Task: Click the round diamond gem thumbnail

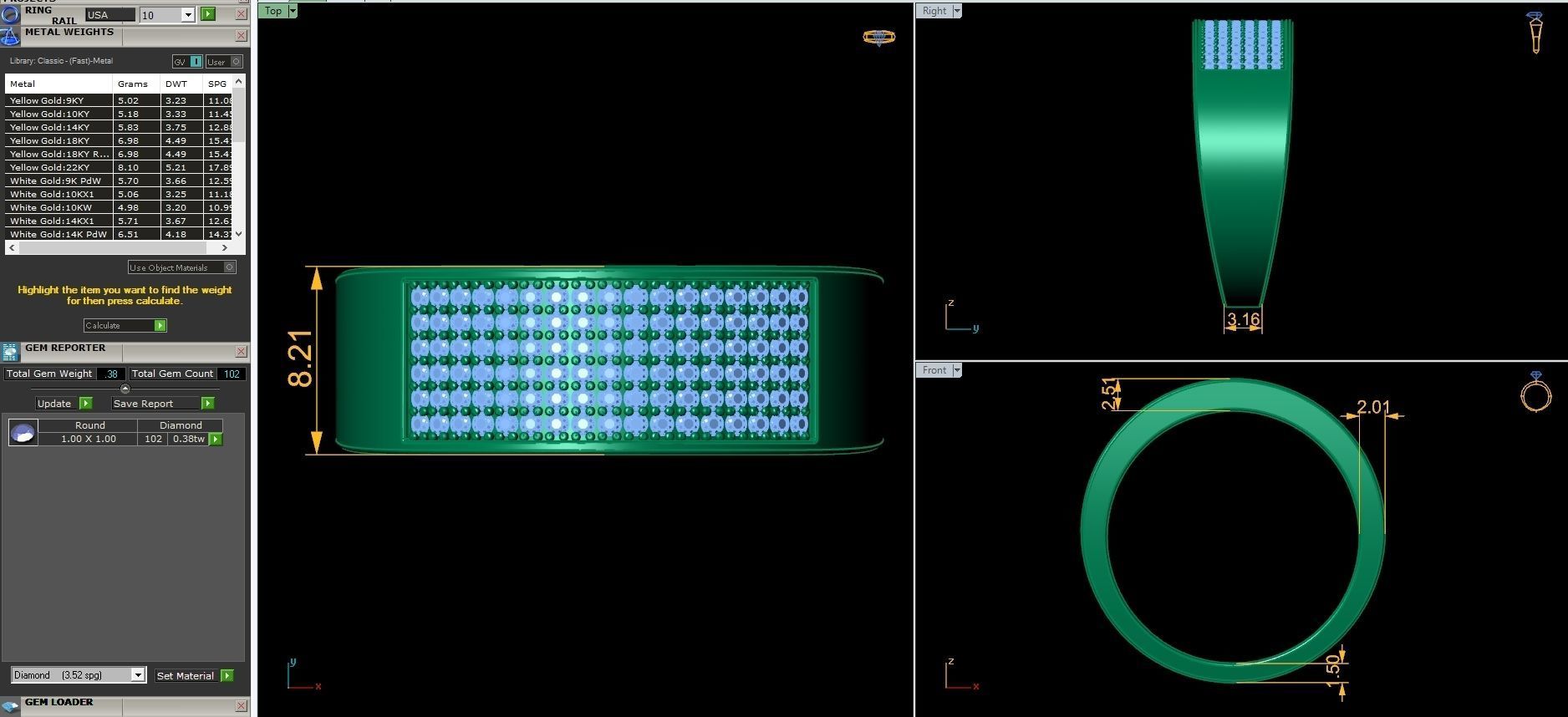Action: coord(23,432)
